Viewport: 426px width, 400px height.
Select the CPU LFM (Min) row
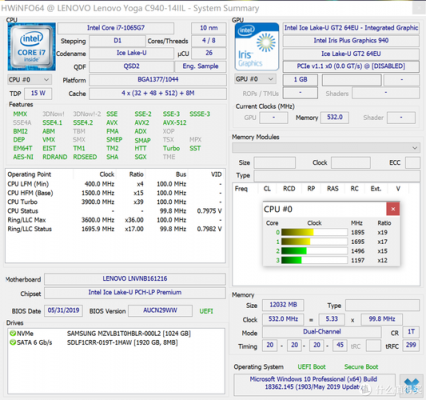(x=115, y=184)
